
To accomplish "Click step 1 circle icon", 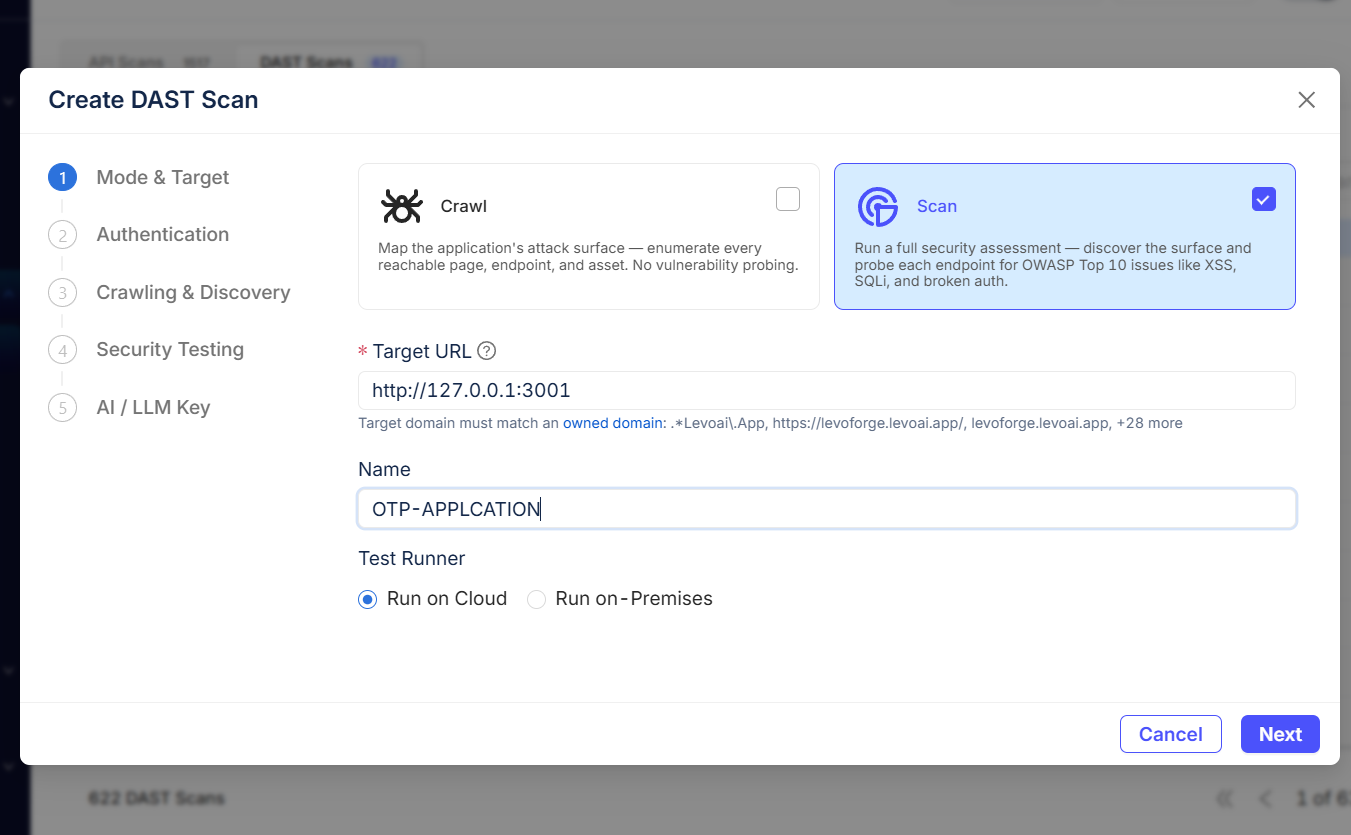I will click(x=62, y=178).
